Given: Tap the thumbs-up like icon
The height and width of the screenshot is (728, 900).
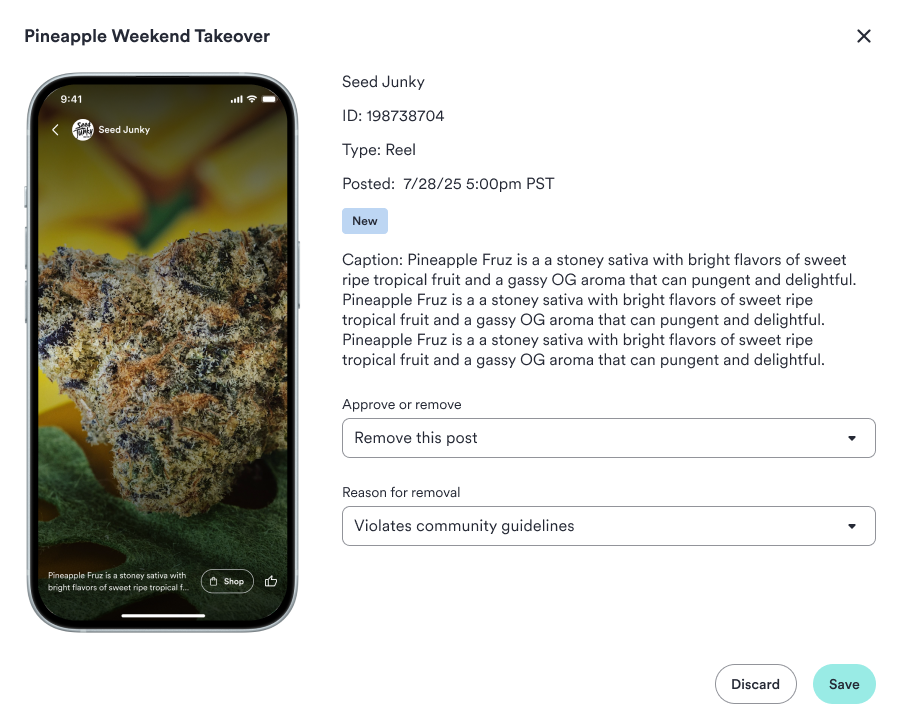Looking at the screenshot, I should coord(271,582).
